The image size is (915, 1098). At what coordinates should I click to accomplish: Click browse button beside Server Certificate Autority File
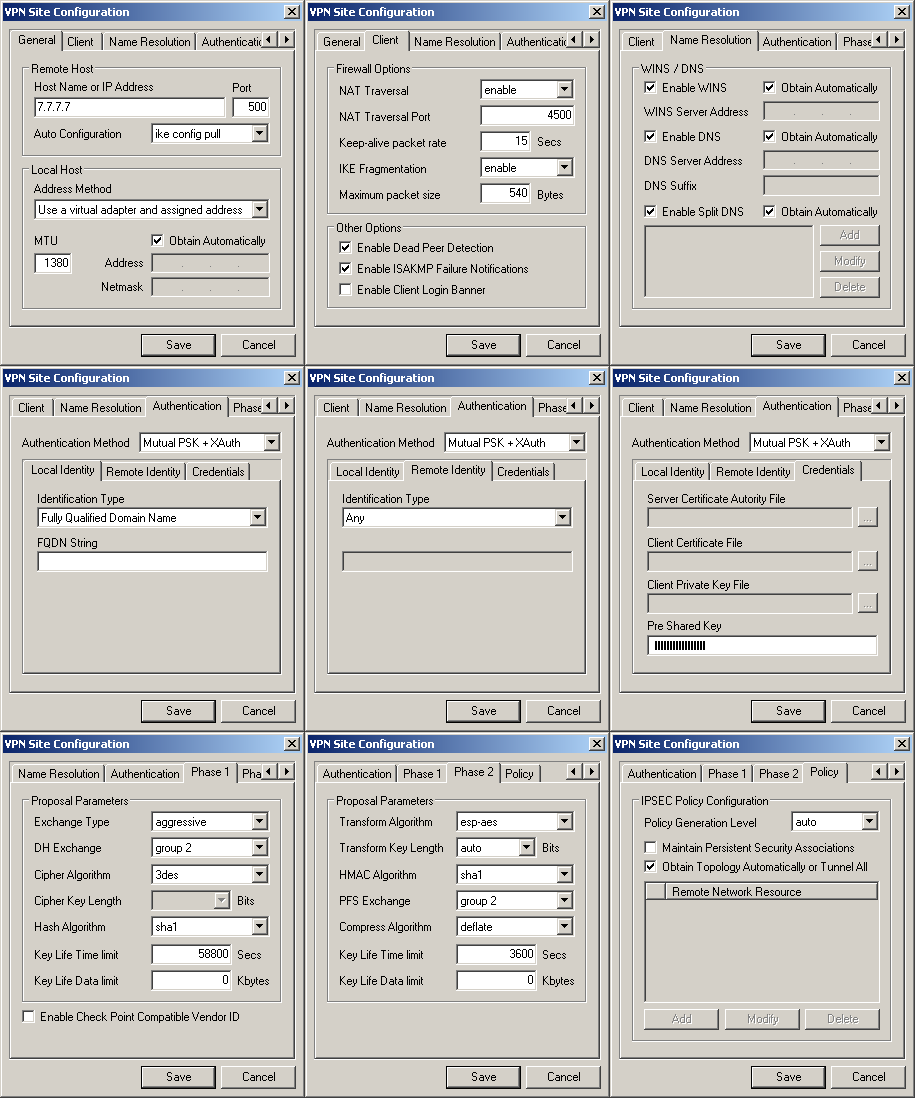867,518
